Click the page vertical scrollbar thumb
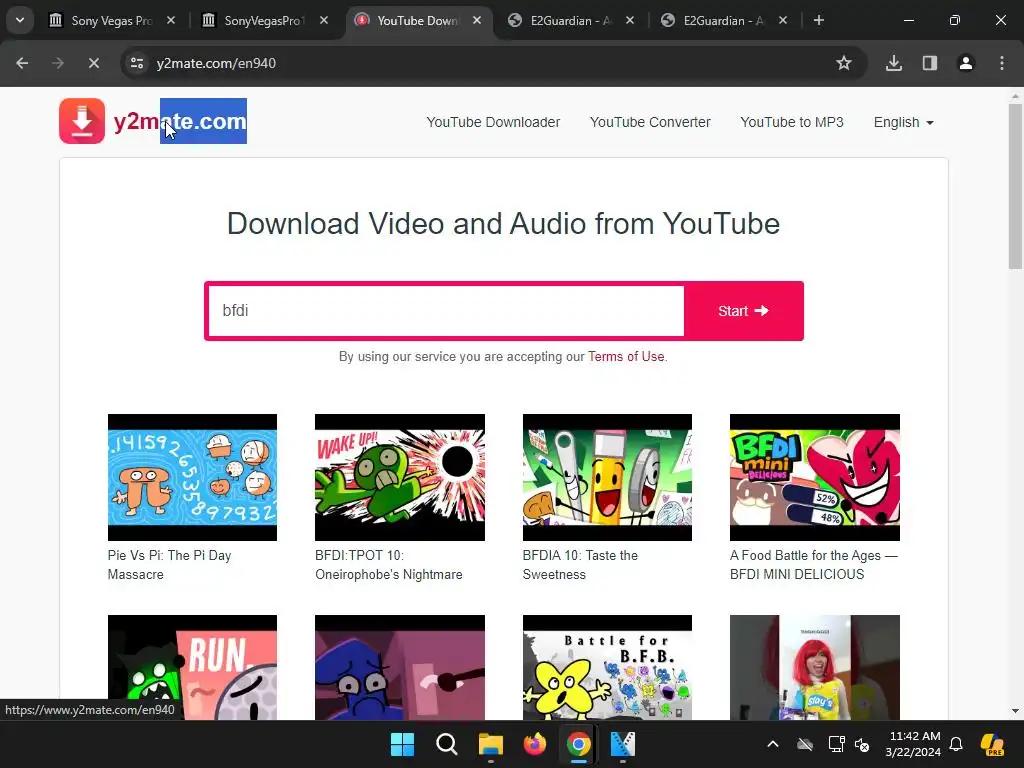This screenshot has width=1024, height=768. tap(1015, 186)
